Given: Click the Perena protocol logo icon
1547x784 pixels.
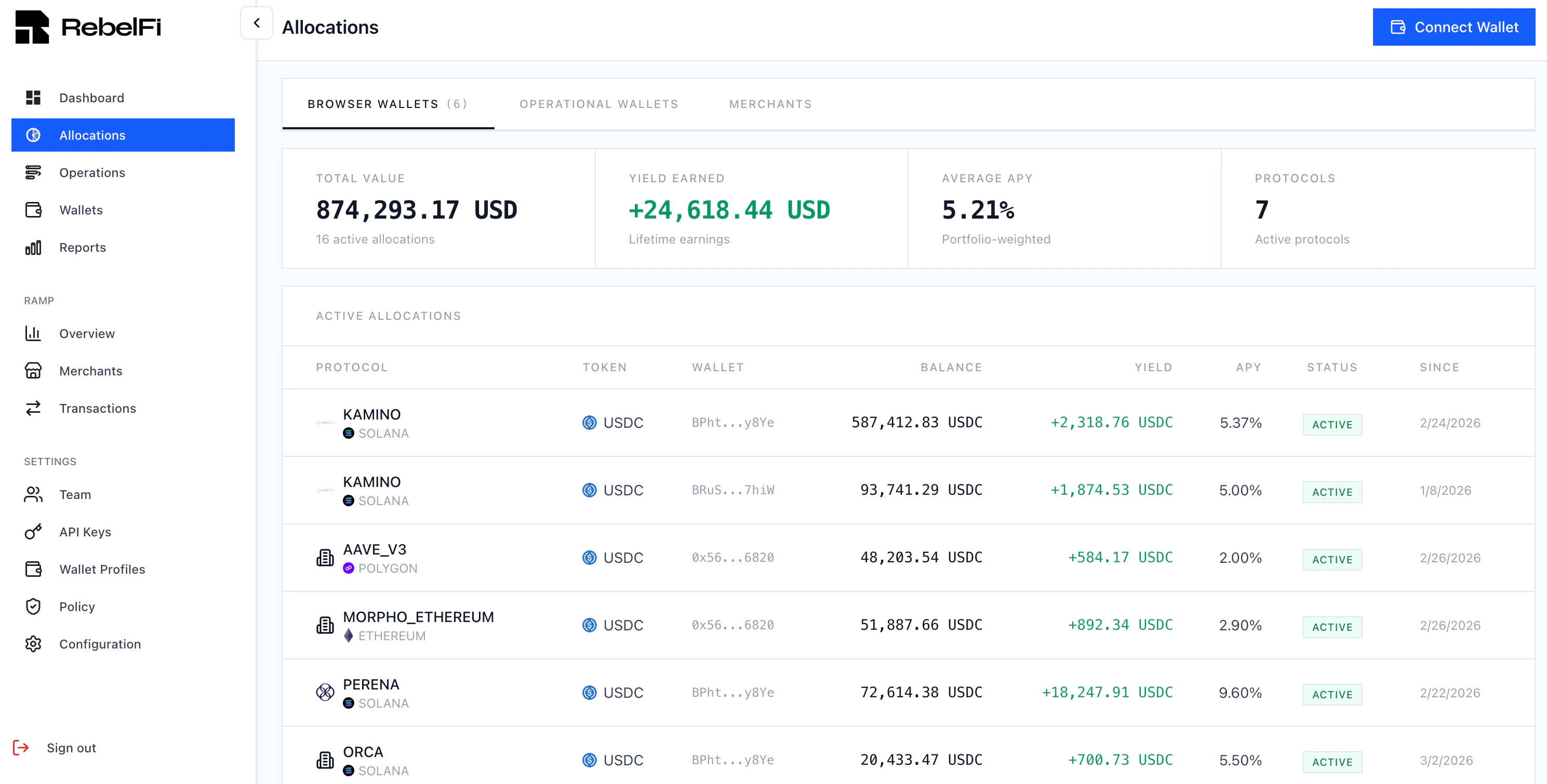Looking at the screenshot, I should (x=325, y=692).
